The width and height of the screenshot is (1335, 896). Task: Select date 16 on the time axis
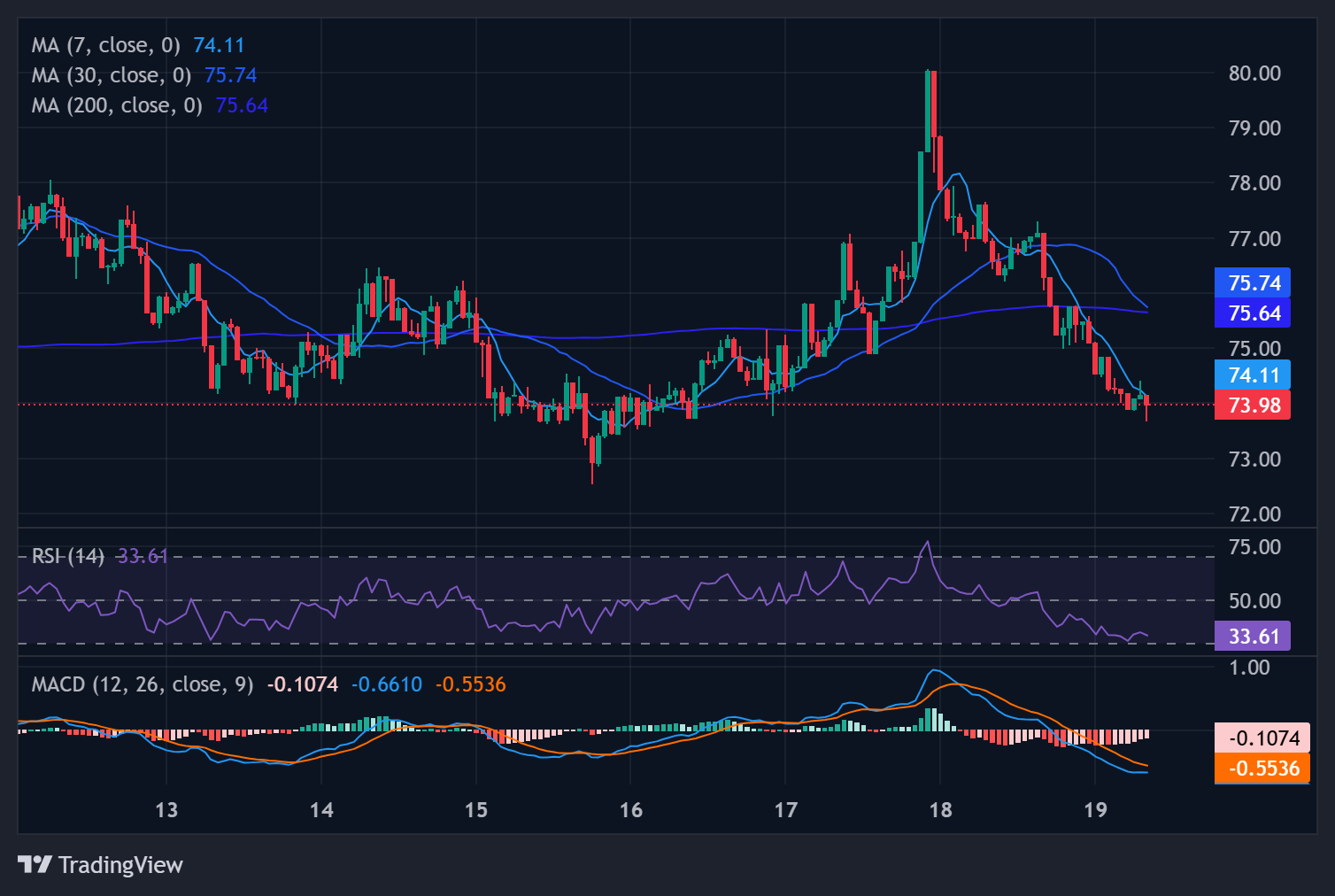coord(630,810)
